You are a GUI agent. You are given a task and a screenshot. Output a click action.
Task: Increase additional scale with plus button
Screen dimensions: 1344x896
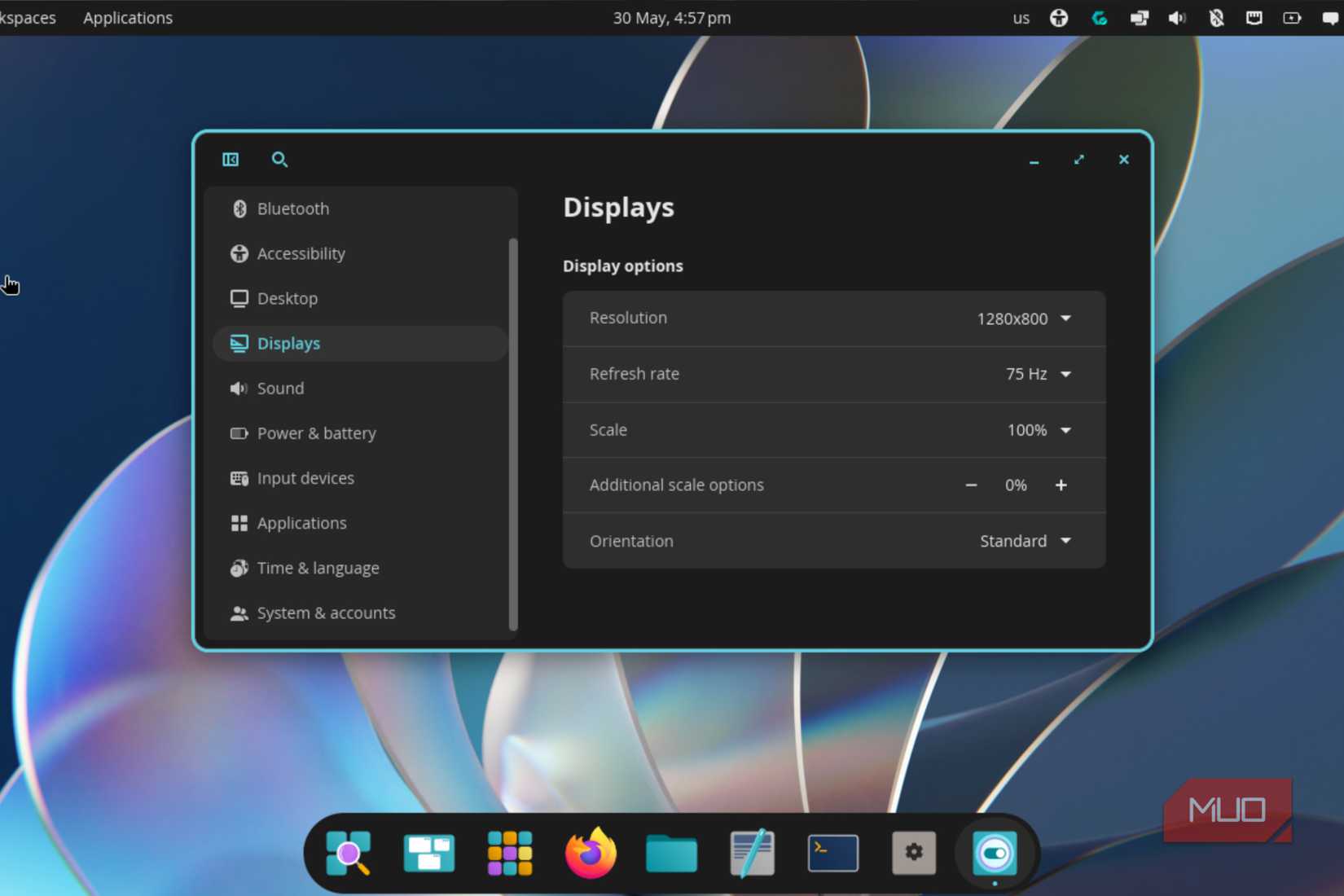1061,485
